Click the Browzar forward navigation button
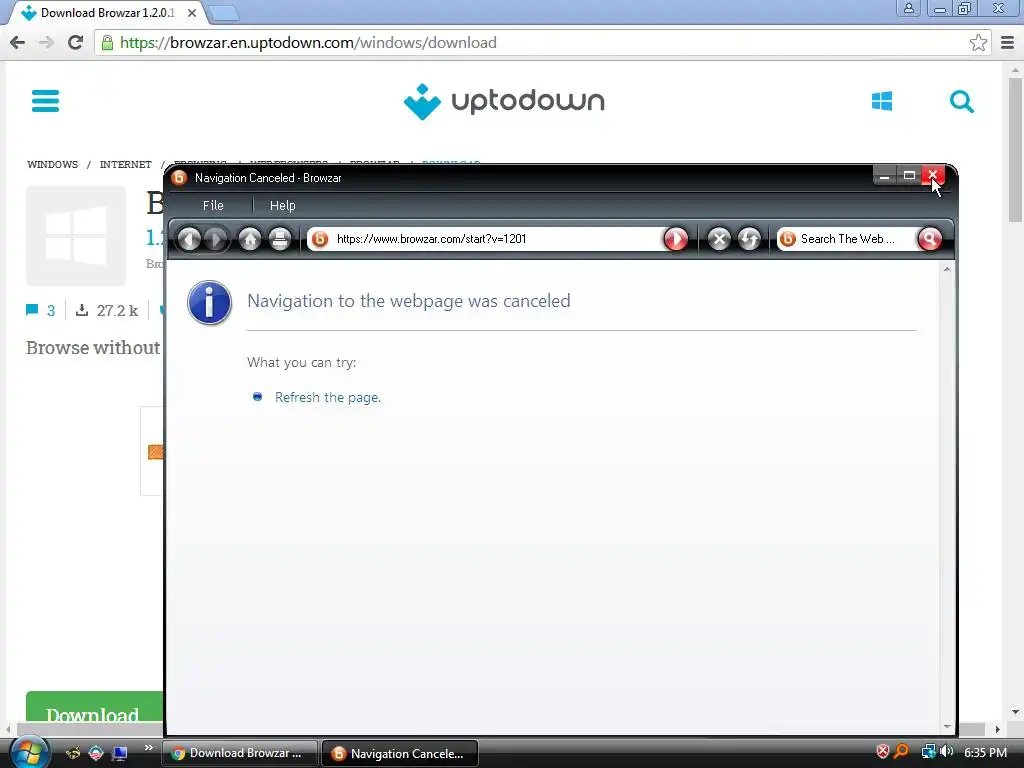Screen dimensions: 1024x768 216,239
